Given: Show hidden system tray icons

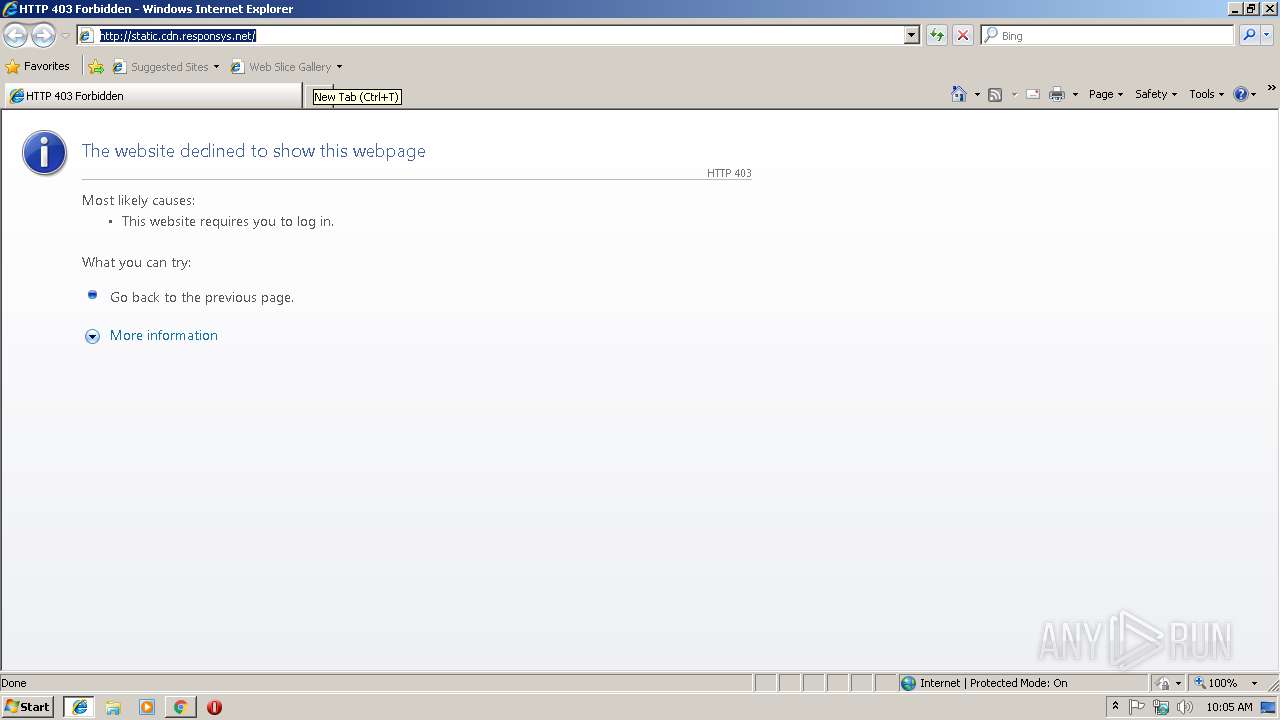Looking at the screenshot, I should coord(1115,706).
